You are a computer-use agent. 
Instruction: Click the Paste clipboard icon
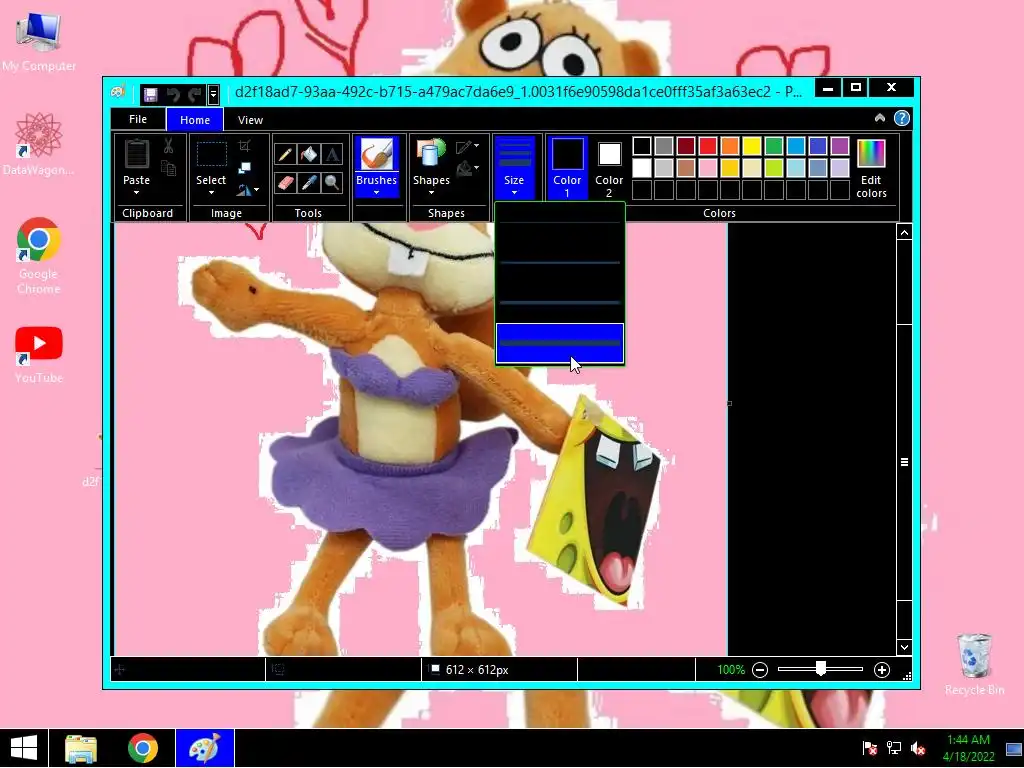pyautogui.click(x=136, y=155)
